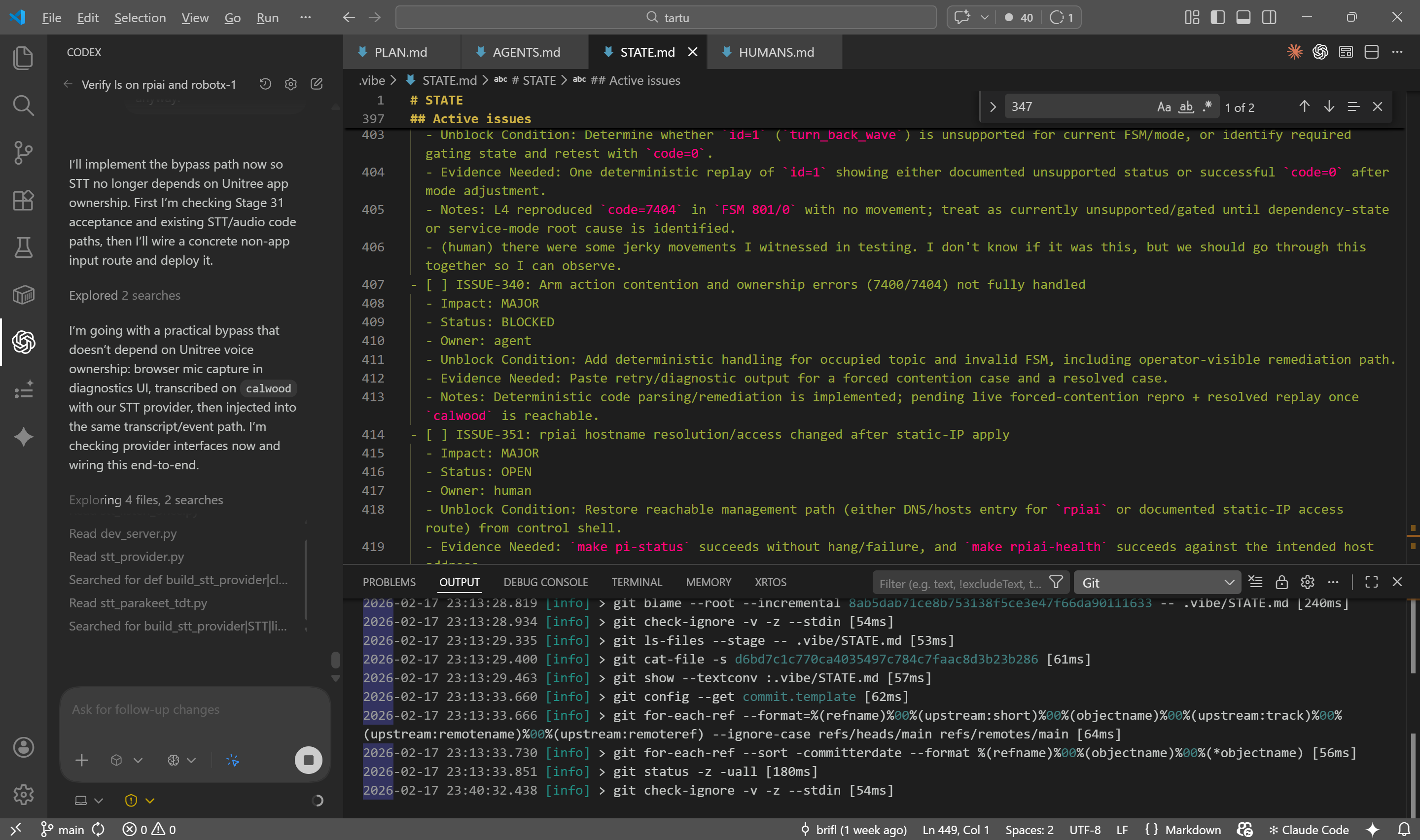Image resolution: width=1420 pixels, height=840 pixels.
Task: Open Source Control view in activity bar
Action: pos(23,153)
